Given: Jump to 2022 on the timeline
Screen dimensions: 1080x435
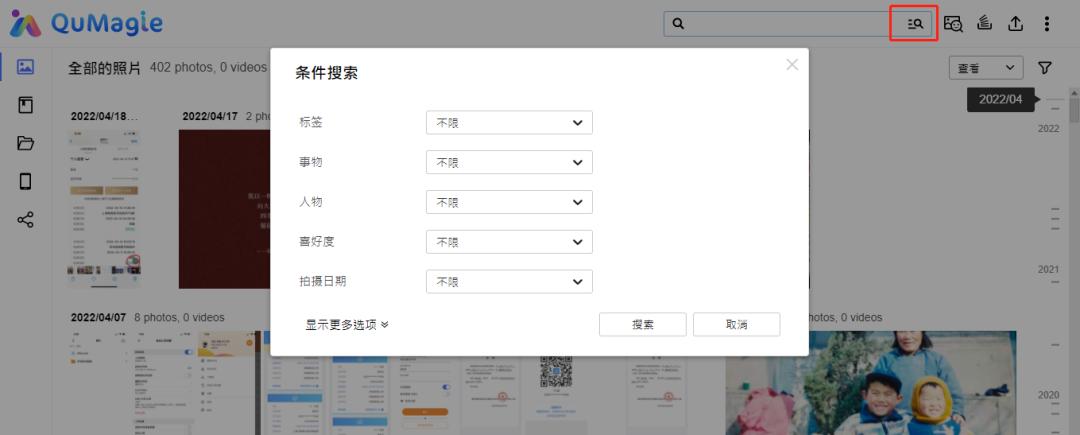Looking at the screenshot, I should pos(1048,129).
